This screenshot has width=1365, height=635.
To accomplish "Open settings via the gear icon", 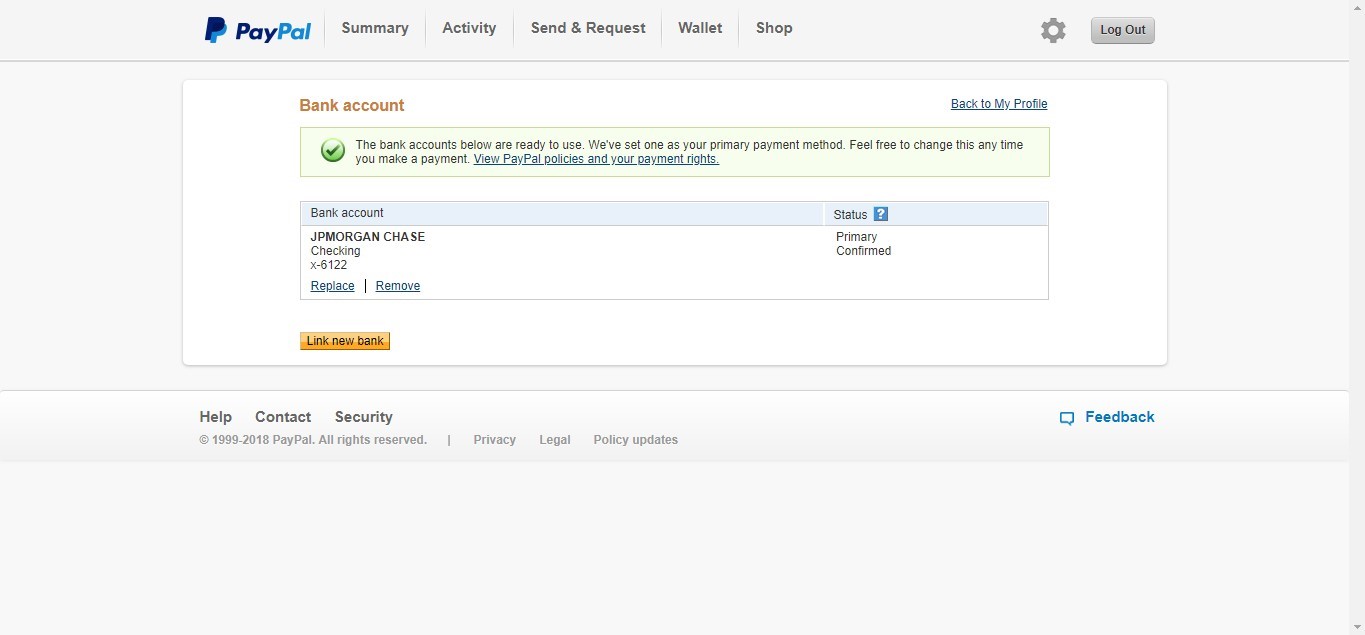I will tap(1053, 30).
